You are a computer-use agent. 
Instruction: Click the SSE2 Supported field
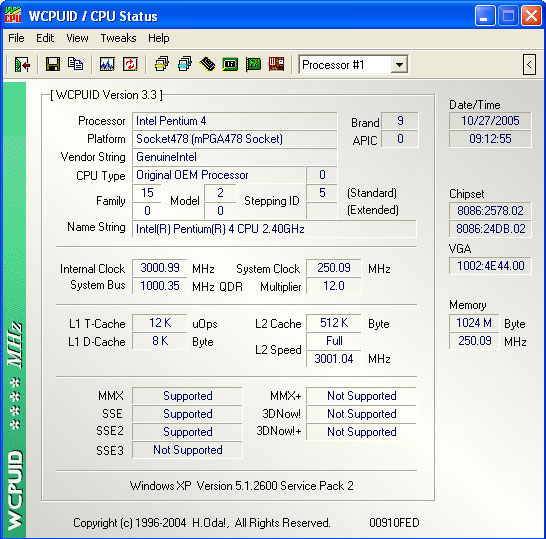click(187, 432)
